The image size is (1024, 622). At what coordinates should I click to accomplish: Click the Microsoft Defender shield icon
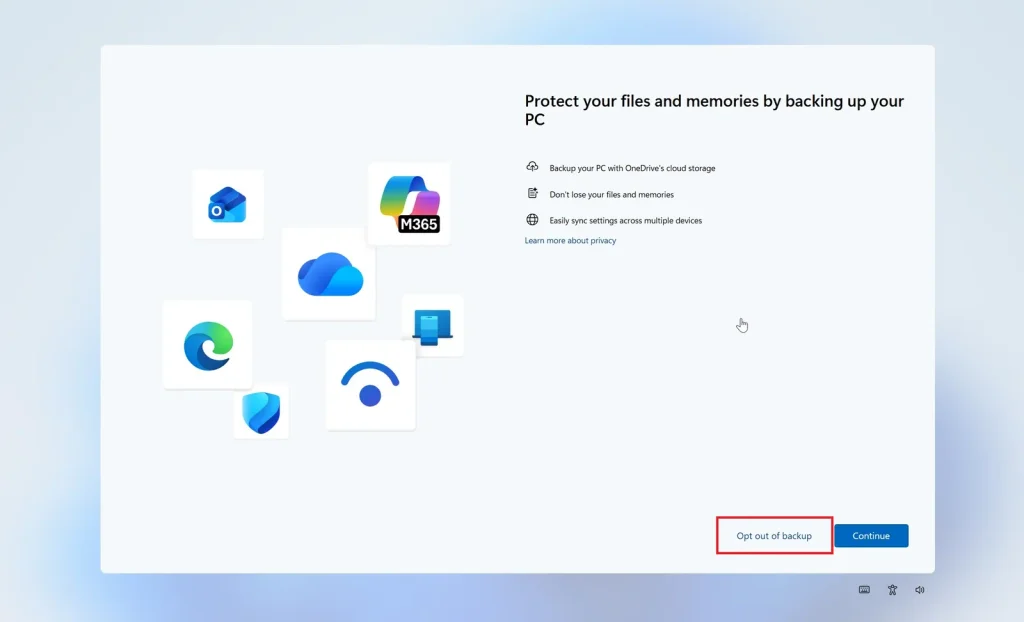tap(261, 412)
